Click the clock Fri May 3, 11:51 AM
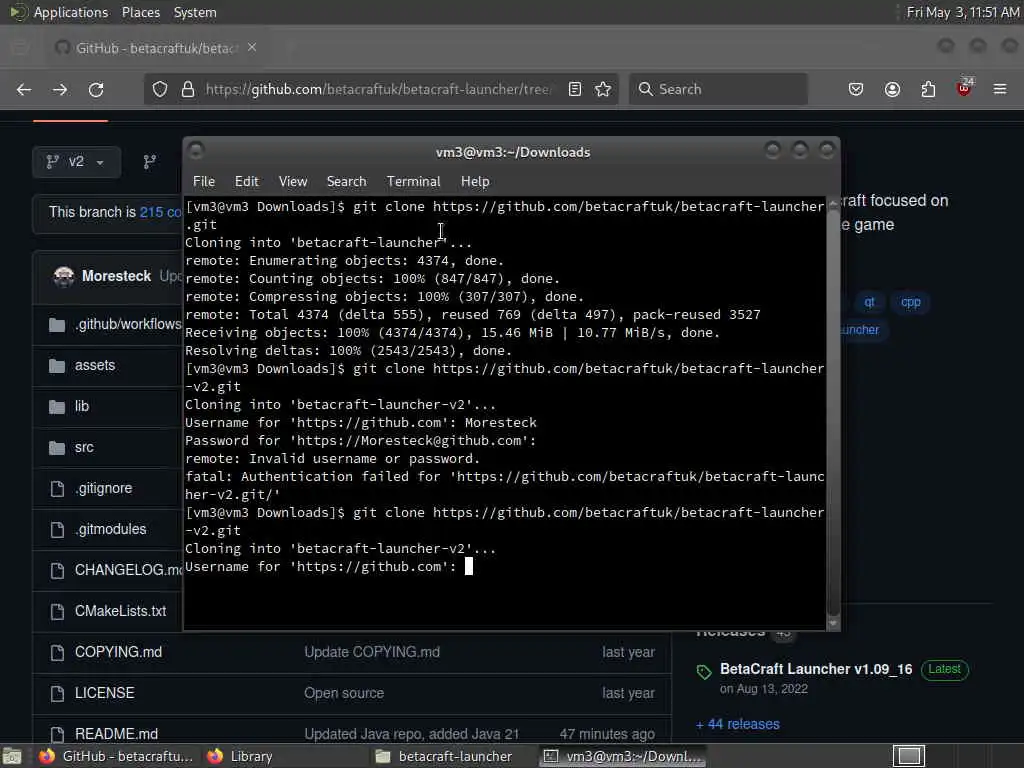This screenshot has height=768, width=1024. 963,12
